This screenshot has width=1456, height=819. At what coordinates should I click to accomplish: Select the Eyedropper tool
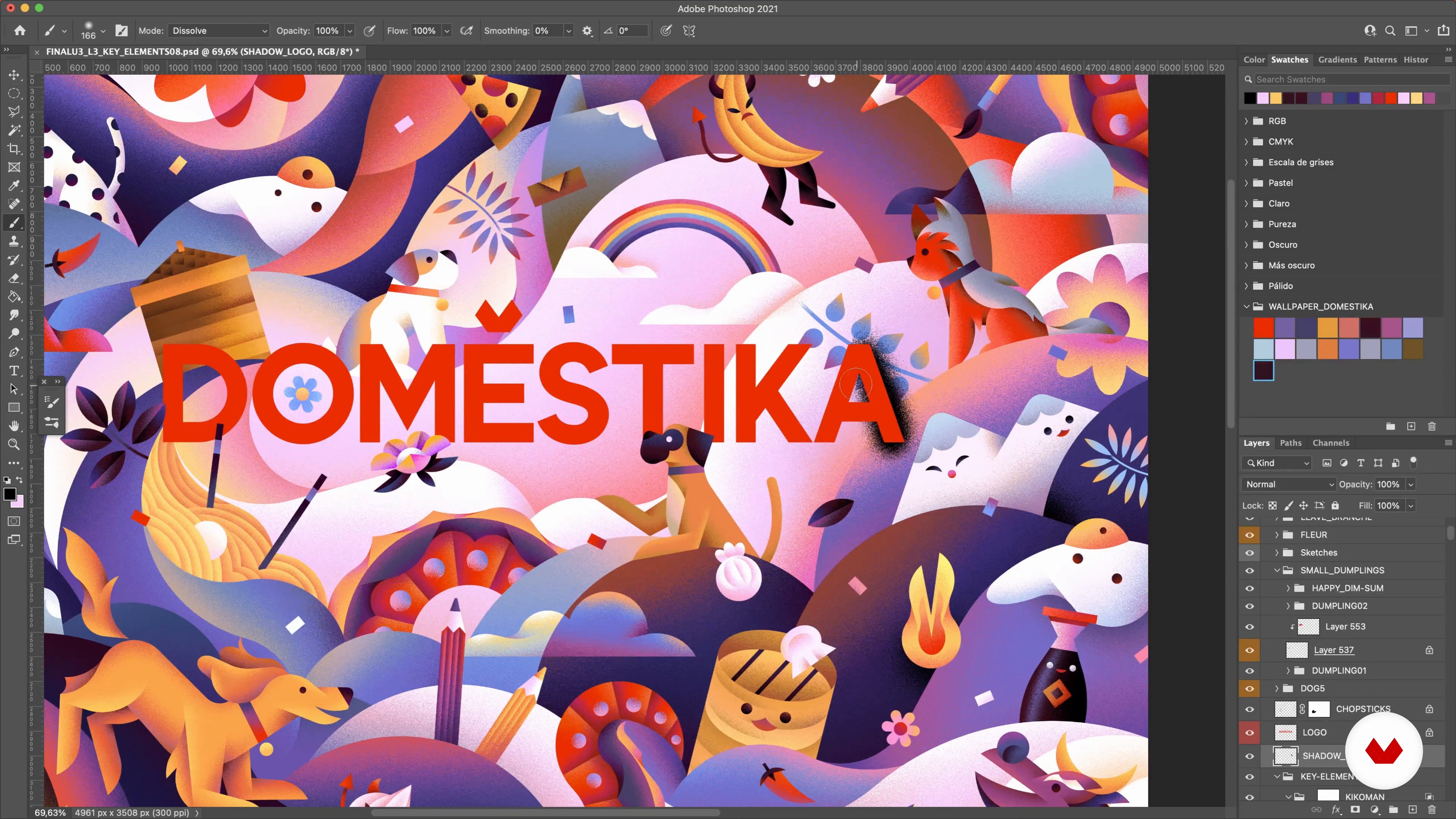point(14,185)
